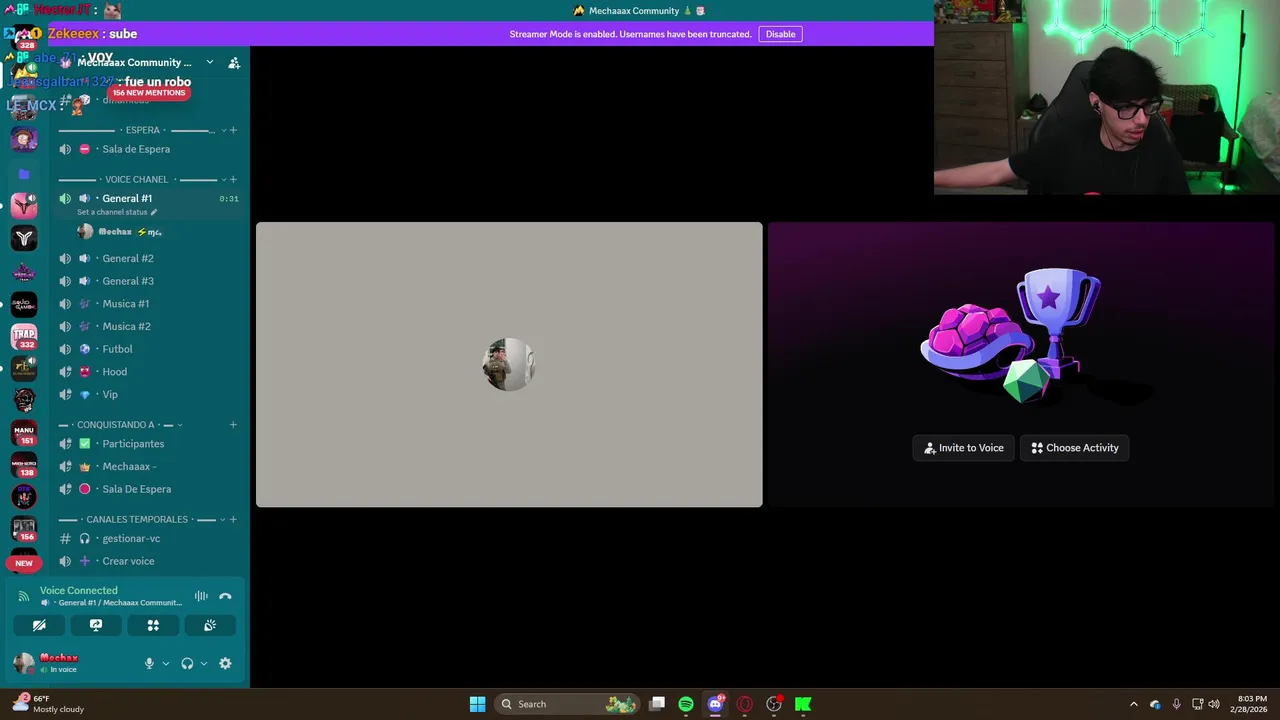The width and height of the screenshot is (1280, 720).
Task: Click the taskbar Search box
Action: tap(568, 704)
